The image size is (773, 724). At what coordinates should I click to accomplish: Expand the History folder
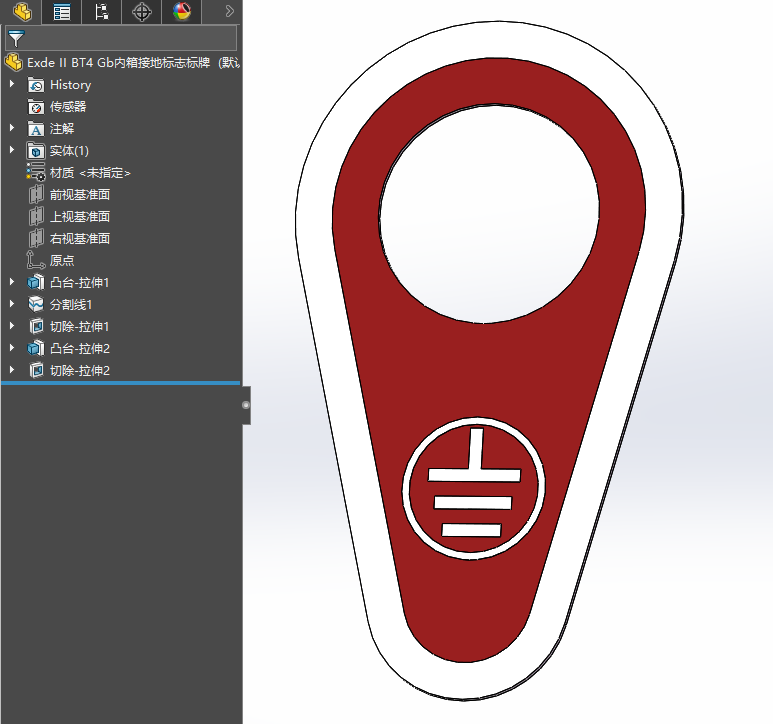click(x=12, y=84)
